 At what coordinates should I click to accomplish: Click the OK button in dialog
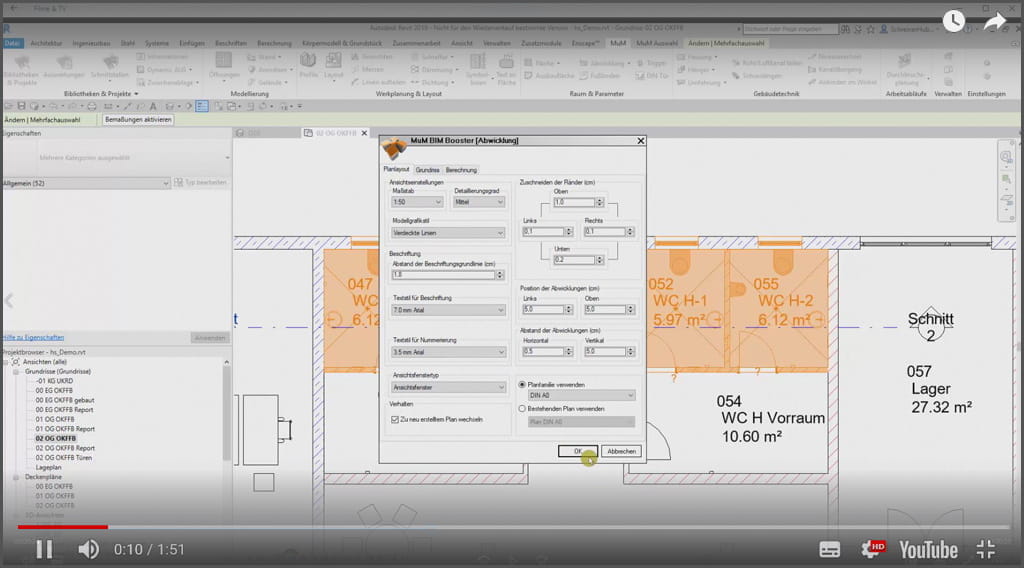coord(577,451)
